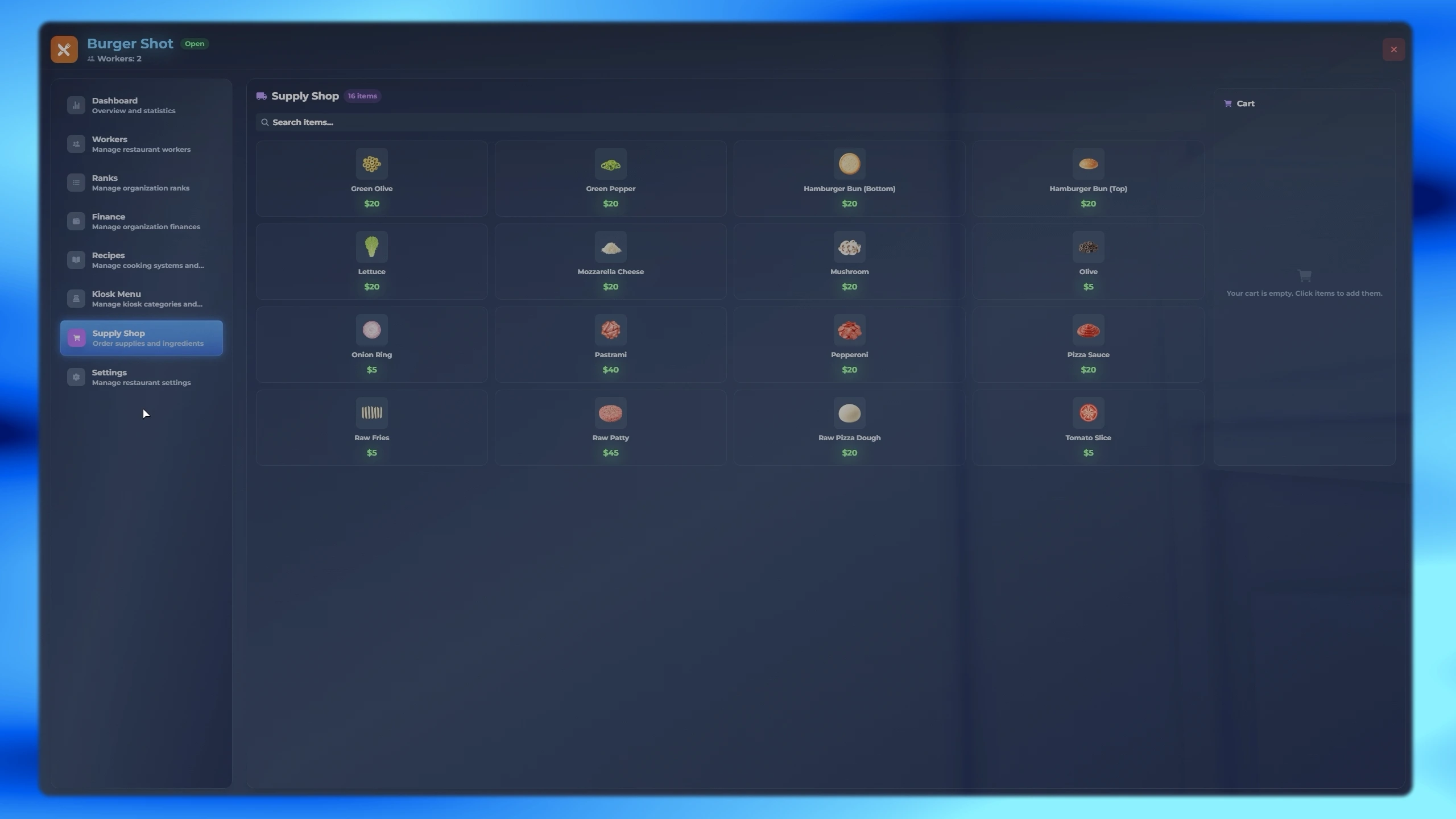Click the Green Olive item icon
1456x819 pixels.
tap(371, 164)
